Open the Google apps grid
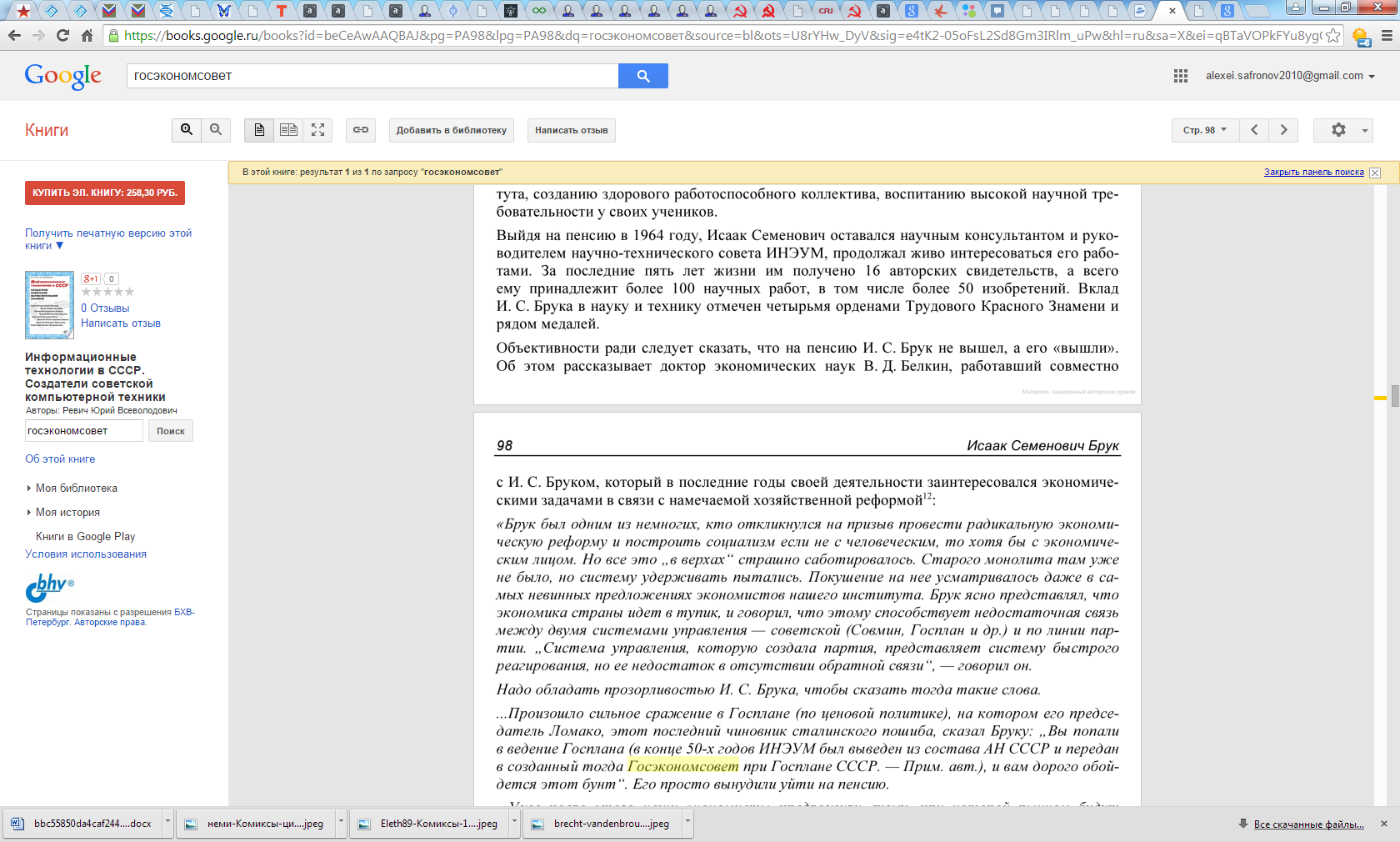Screen dimensions: 1400x842 click(1181, 76)
